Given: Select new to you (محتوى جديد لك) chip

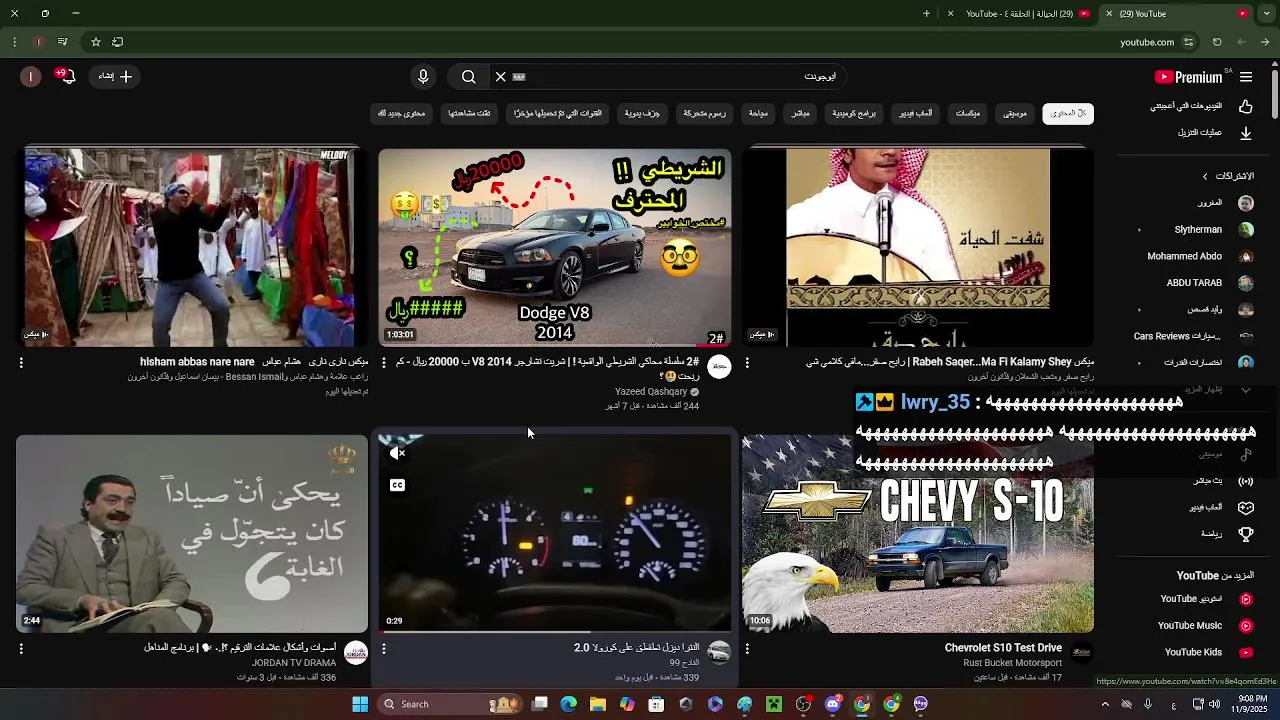Looking at the screenshot, I should click(x=402, y=113).
